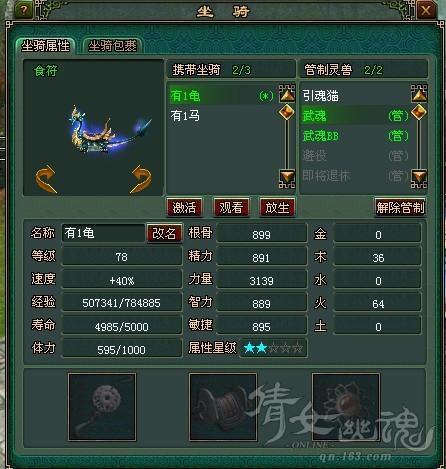Screen dimensions: 446x469
Task: Click the down arrow in mount list
Action: 287,178
